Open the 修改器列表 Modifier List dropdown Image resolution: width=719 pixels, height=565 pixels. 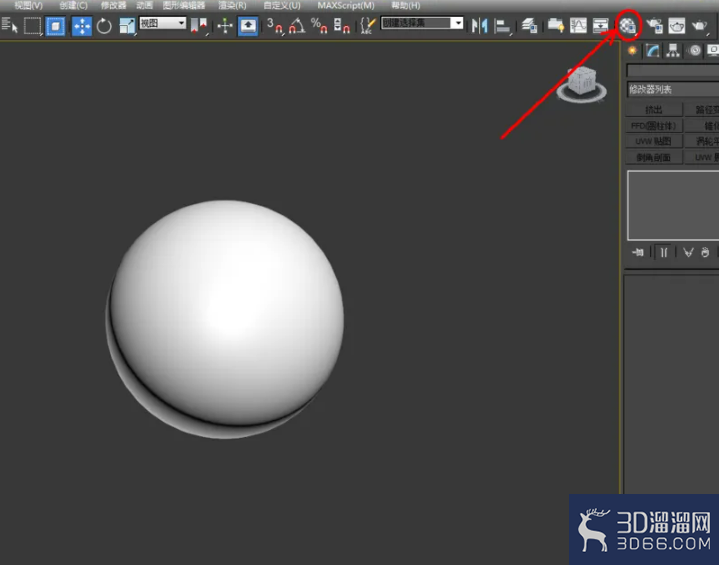coord(672,89)
